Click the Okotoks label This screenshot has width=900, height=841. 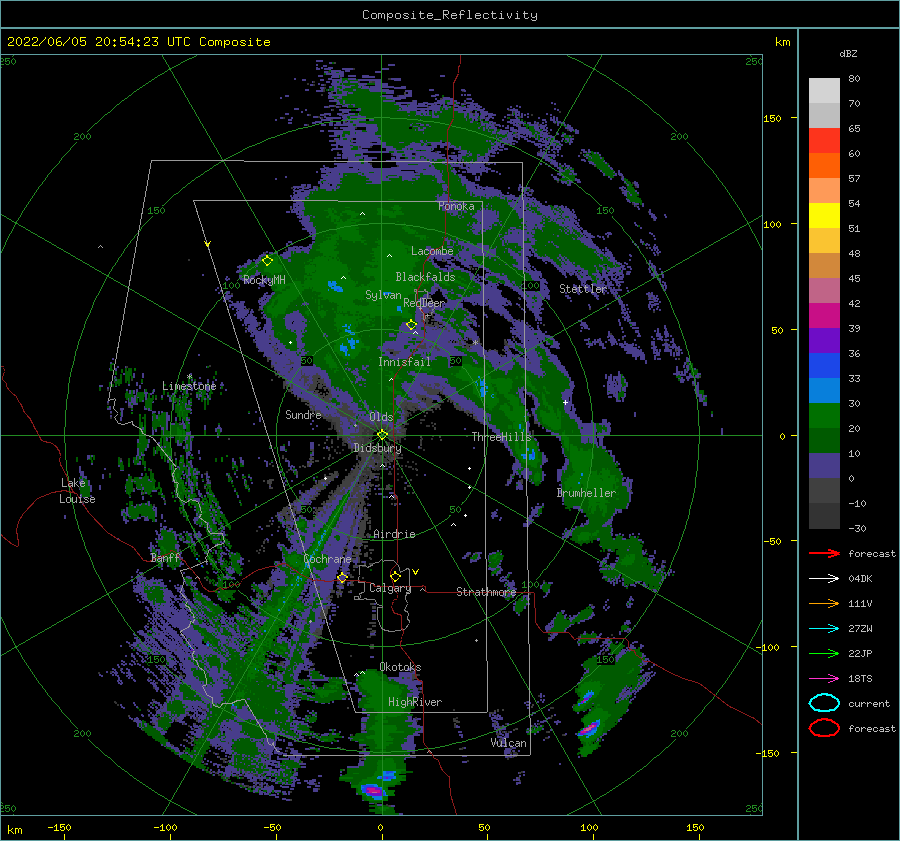400,667
